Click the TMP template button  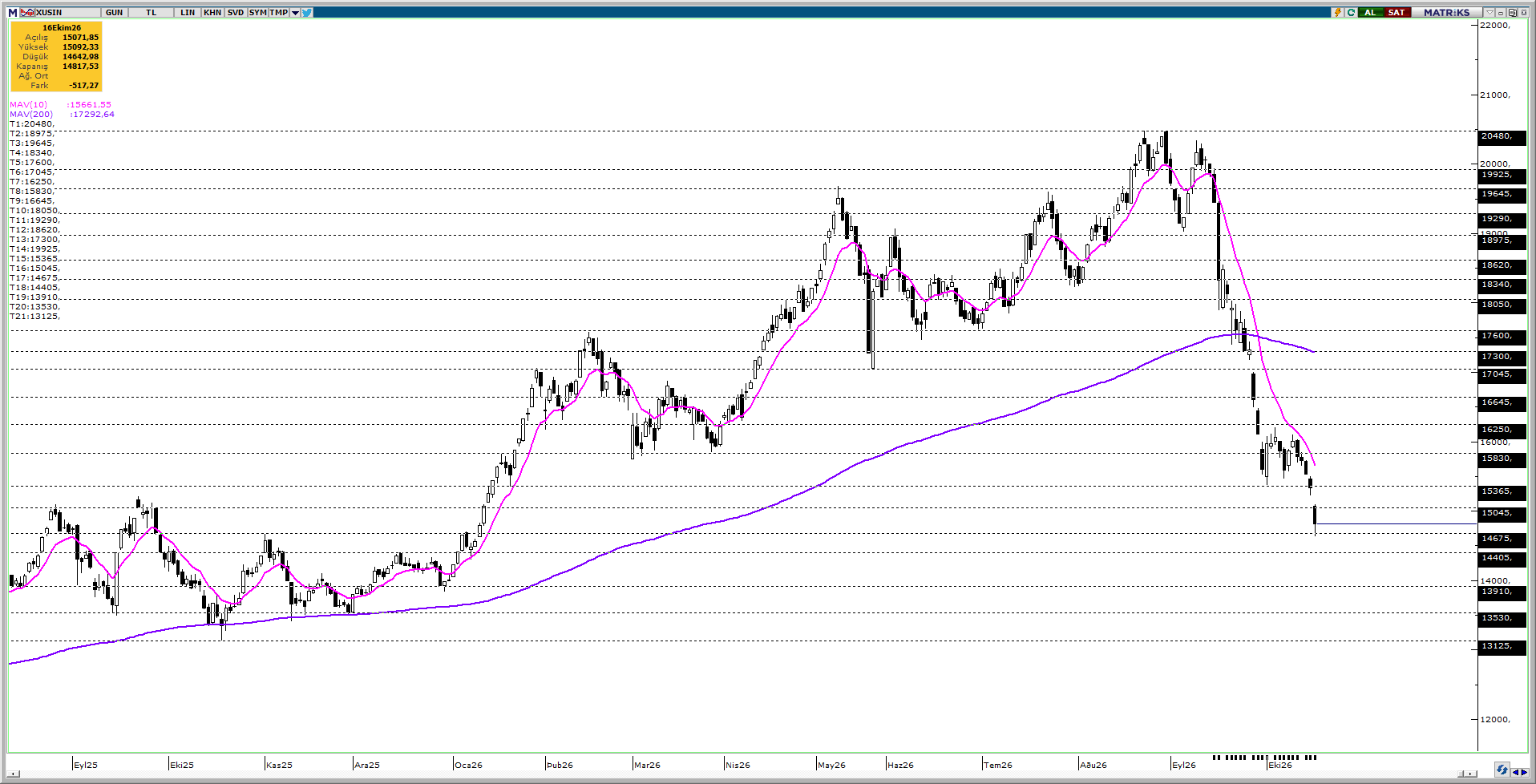click(279, 12)
